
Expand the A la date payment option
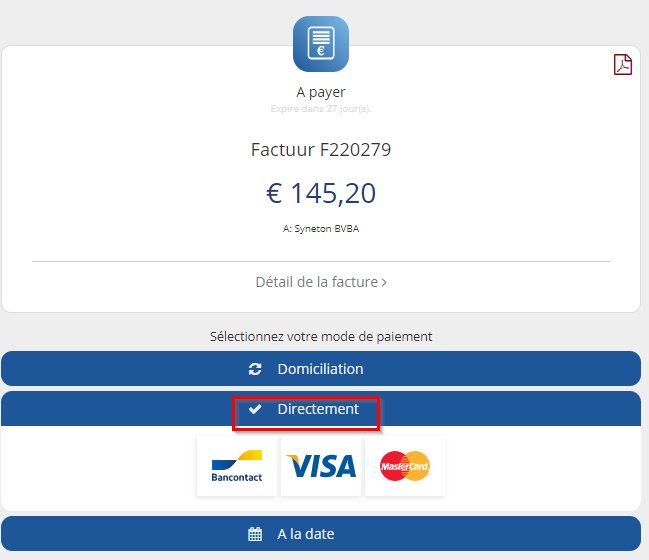[x=321, y=534]
